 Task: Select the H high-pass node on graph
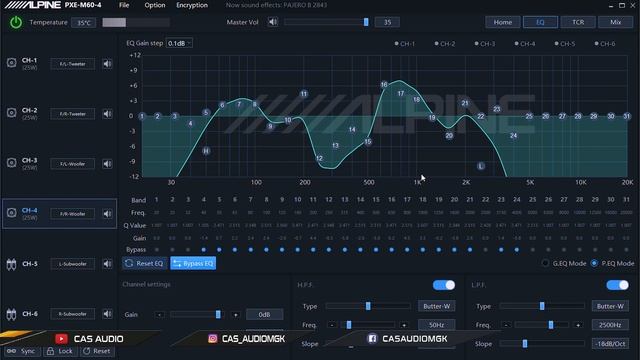pos(206,151)
